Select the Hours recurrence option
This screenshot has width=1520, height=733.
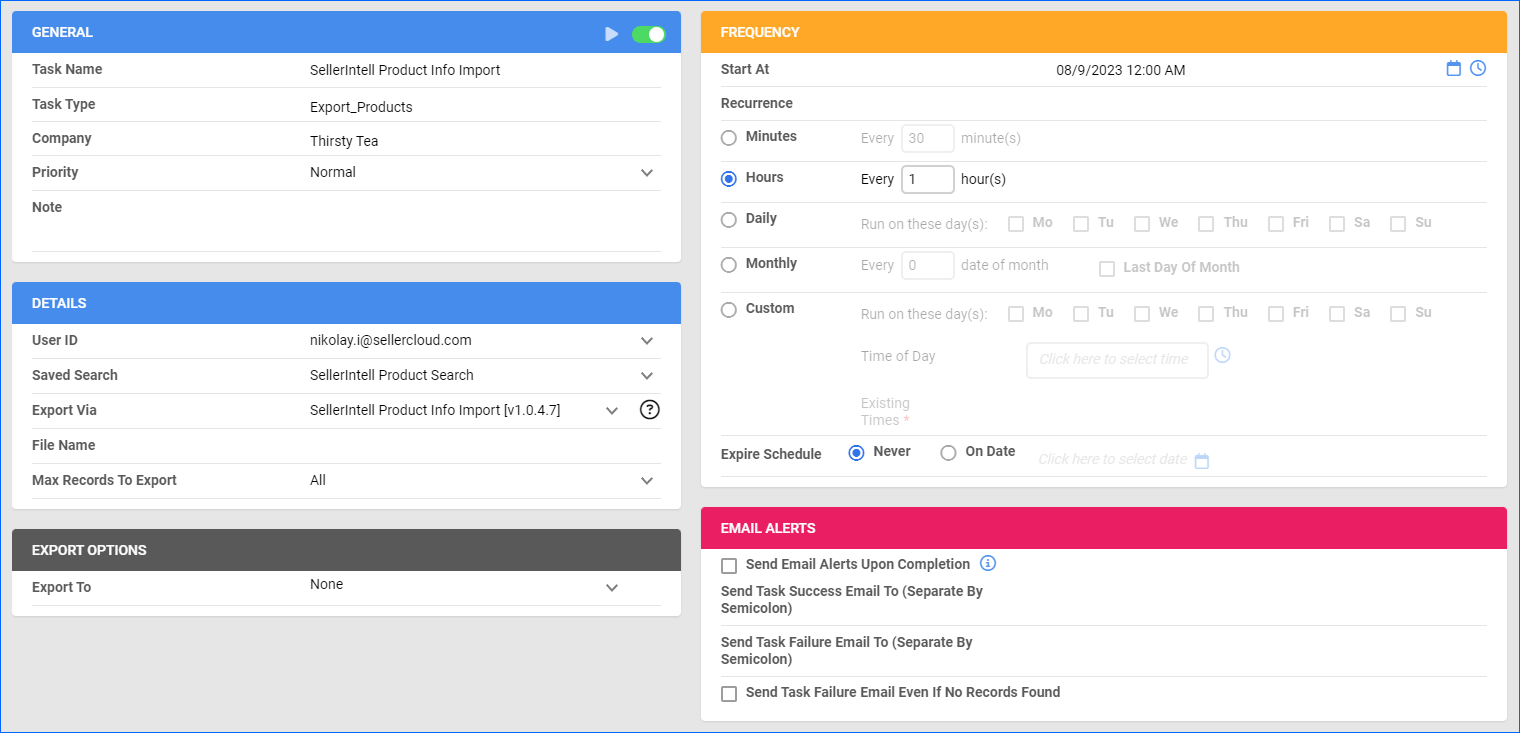coord(729,178)
